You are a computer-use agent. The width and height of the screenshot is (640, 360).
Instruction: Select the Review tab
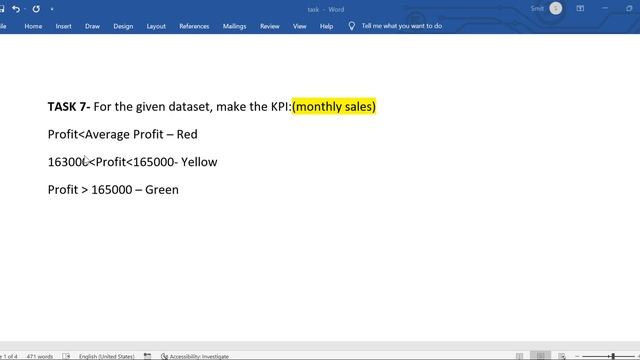(269, 26)
